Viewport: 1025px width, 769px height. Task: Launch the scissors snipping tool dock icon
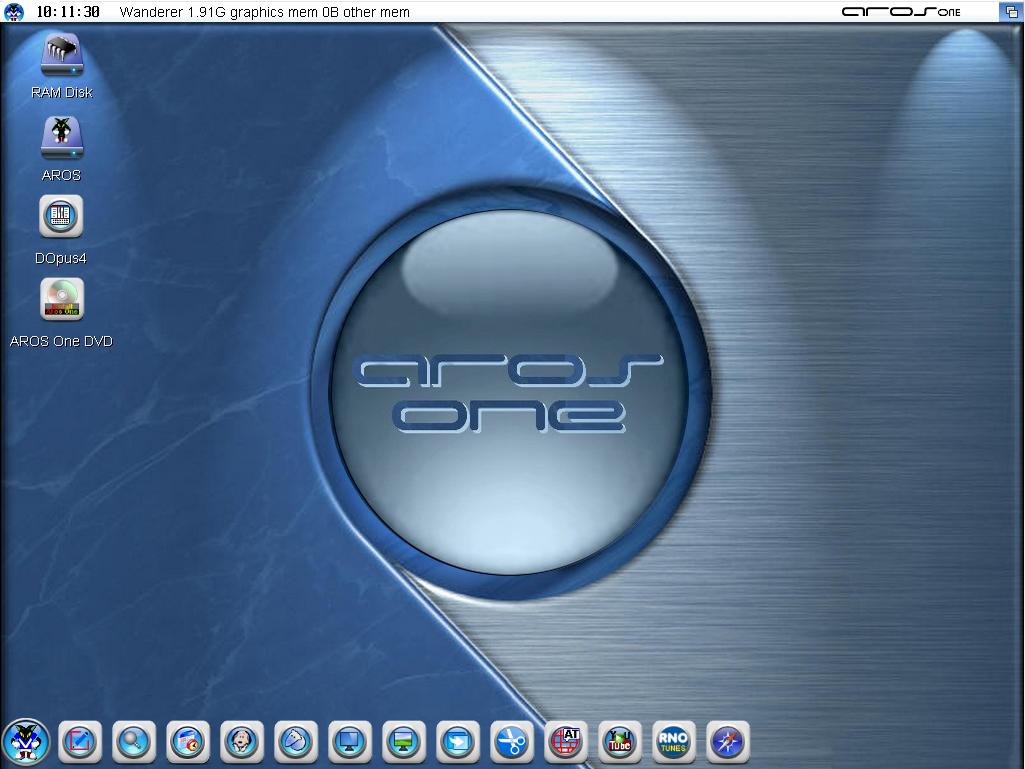coord(512,742)
